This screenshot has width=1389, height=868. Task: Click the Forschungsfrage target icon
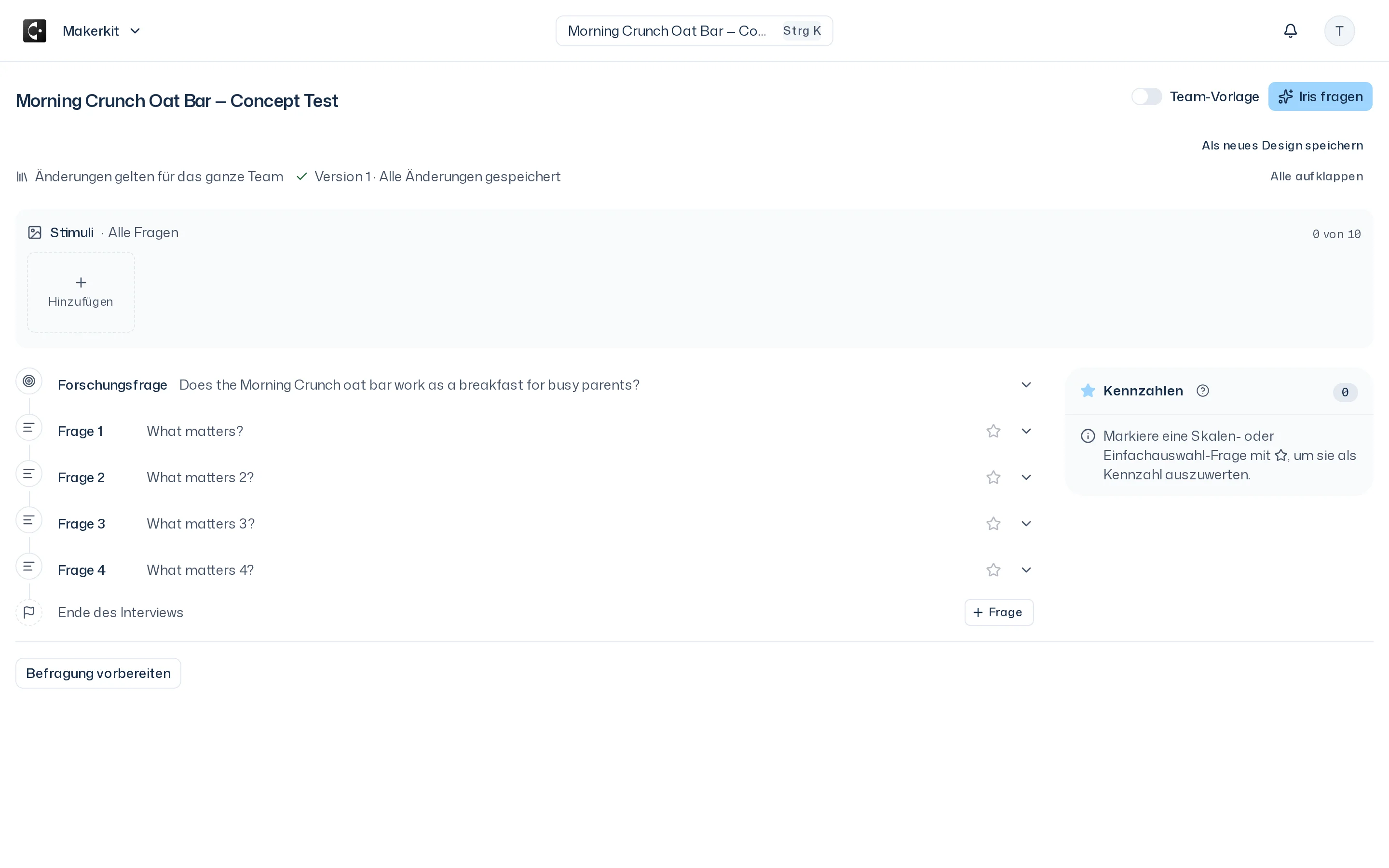[29, 381]
